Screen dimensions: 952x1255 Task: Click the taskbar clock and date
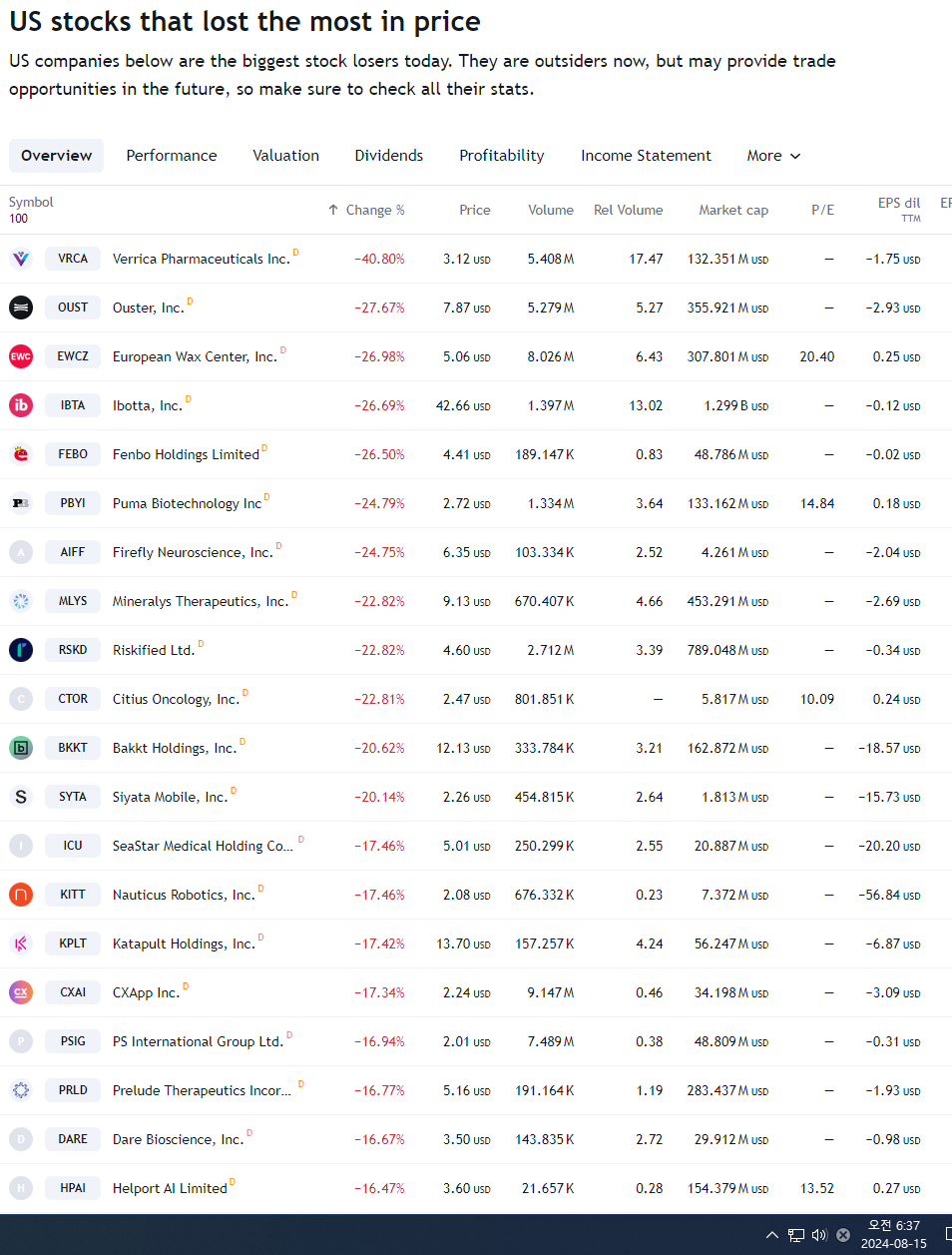[894, 1235]
